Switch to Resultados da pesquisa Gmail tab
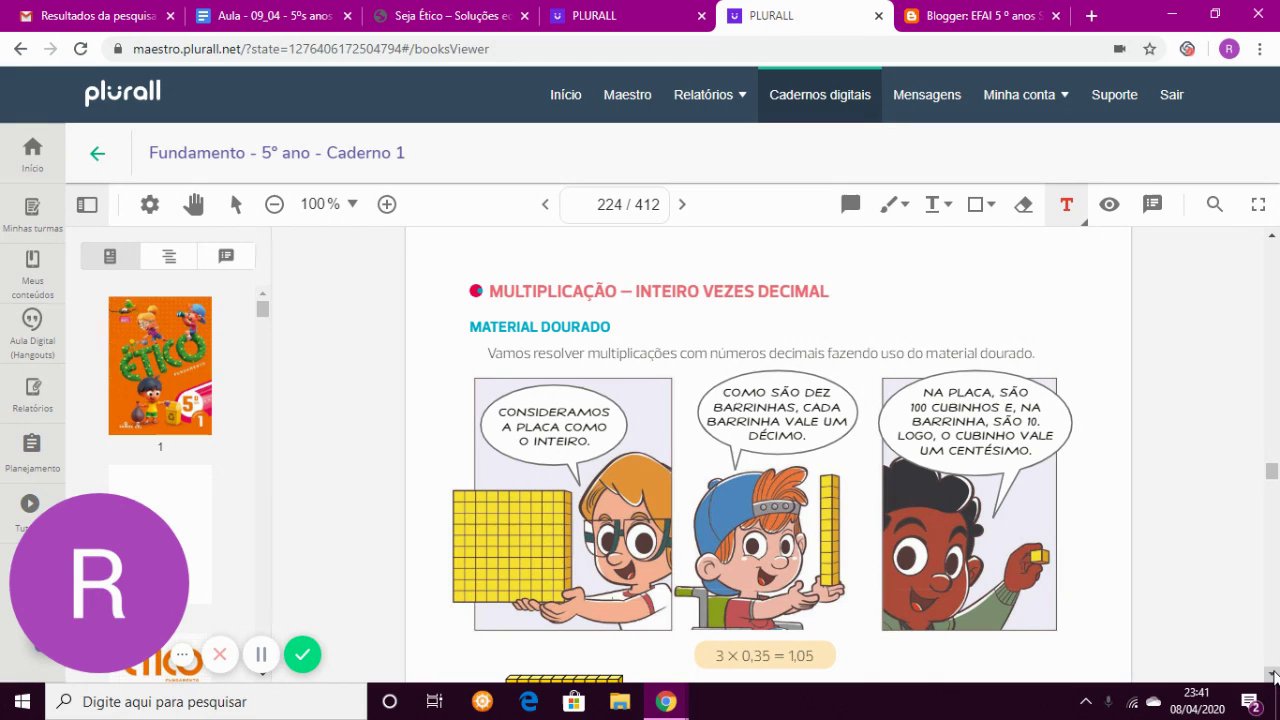The height and width of the screenshot is (720, 1280). pyautogui.click(x=97, y=16)
